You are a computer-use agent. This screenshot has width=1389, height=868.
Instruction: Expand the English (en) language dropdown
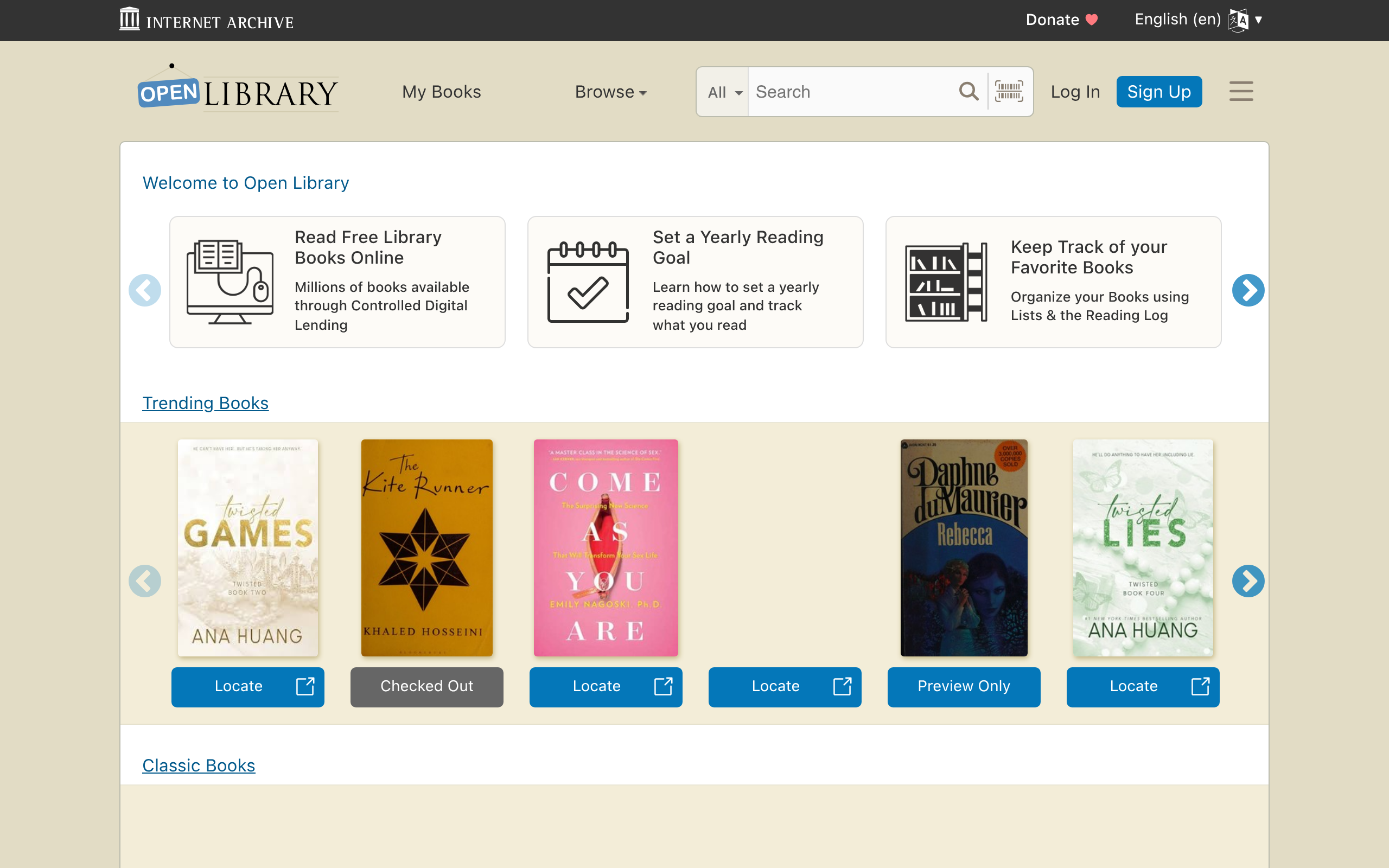(x=1199, y=20)
